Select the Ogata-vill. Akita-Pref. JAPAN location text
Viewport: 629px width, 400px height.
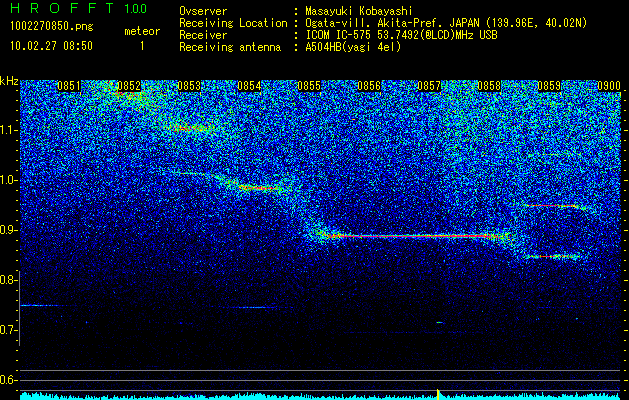pos(446,23)
